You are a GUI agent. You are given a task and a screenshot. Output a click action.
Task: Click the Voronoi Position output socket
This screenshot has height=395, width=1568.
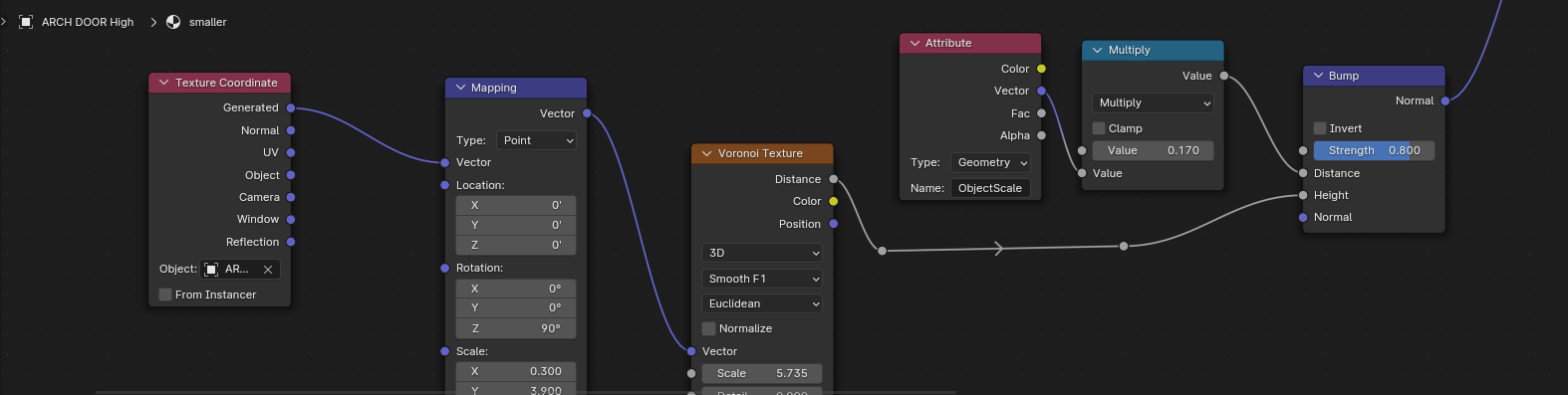tap(834, 224)
